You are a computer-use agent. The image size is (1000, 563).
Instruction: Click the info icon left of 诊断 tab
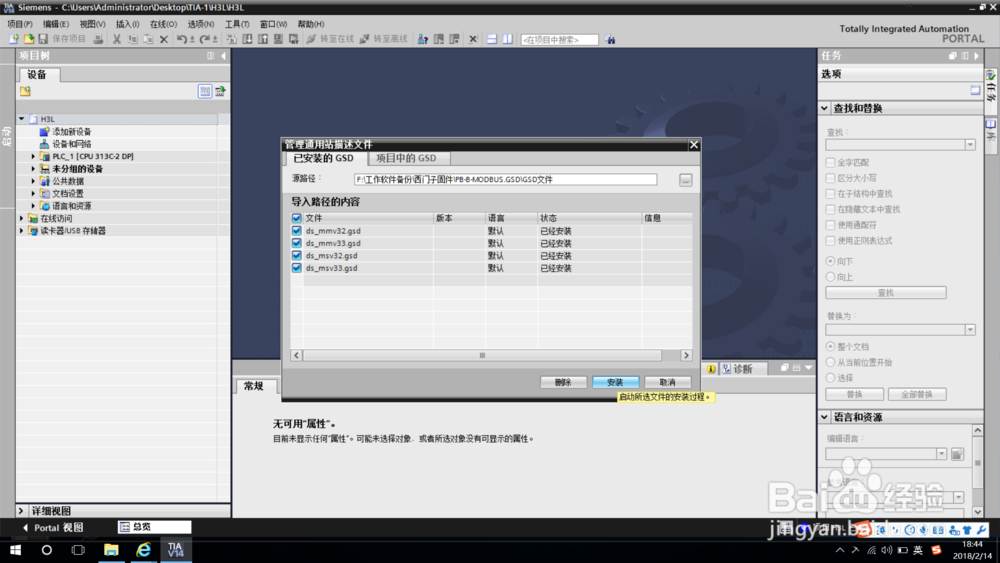pos(711,369)
